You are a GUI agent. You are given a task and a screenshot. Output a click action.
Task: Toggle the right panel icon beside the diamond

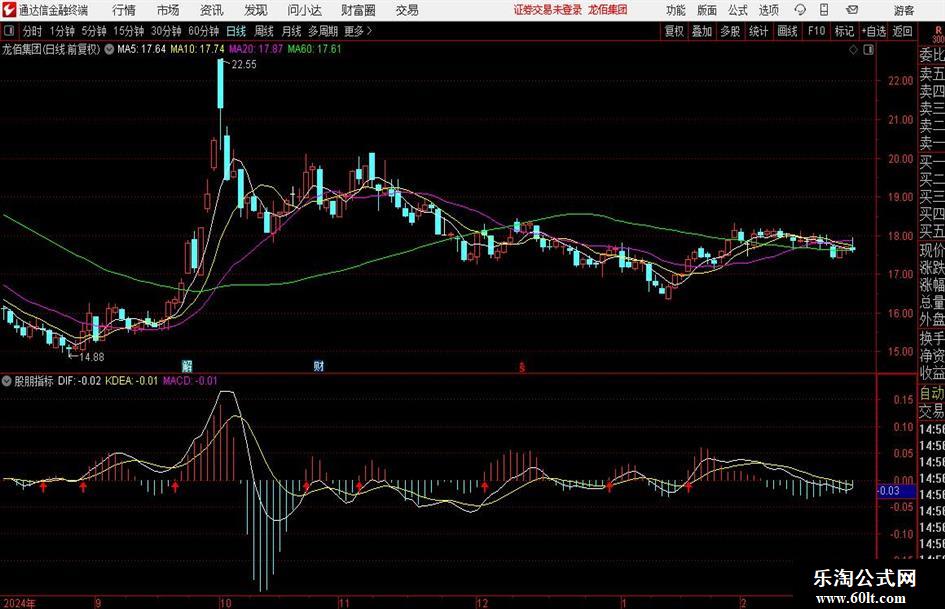pyautogui.click(x=868, y=50)
